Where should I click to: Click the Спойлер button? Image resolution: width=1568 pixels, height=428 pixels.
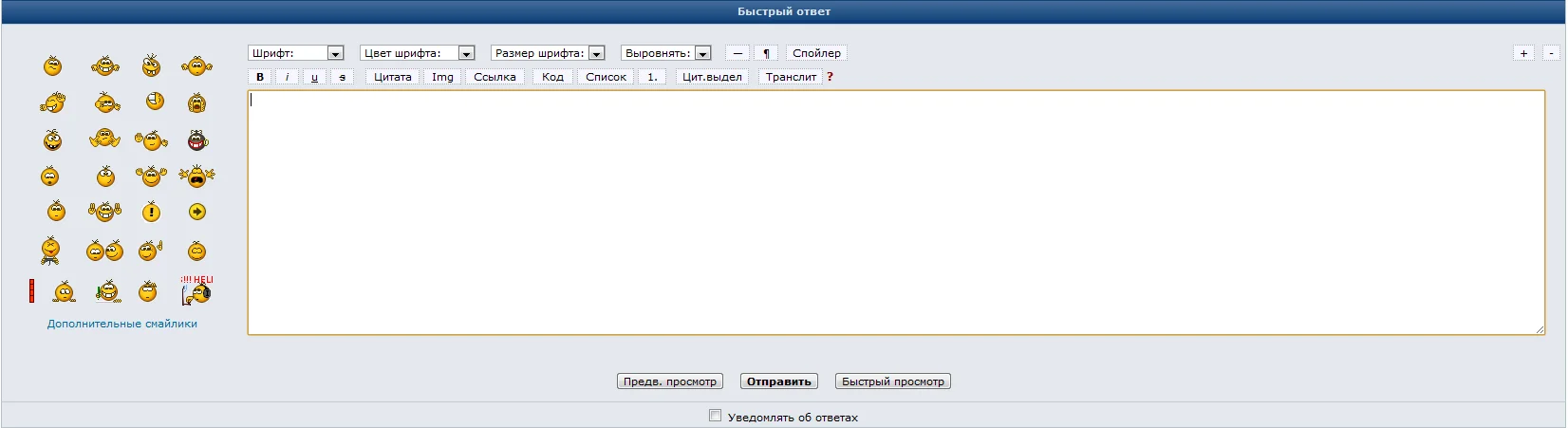(816, 53)
